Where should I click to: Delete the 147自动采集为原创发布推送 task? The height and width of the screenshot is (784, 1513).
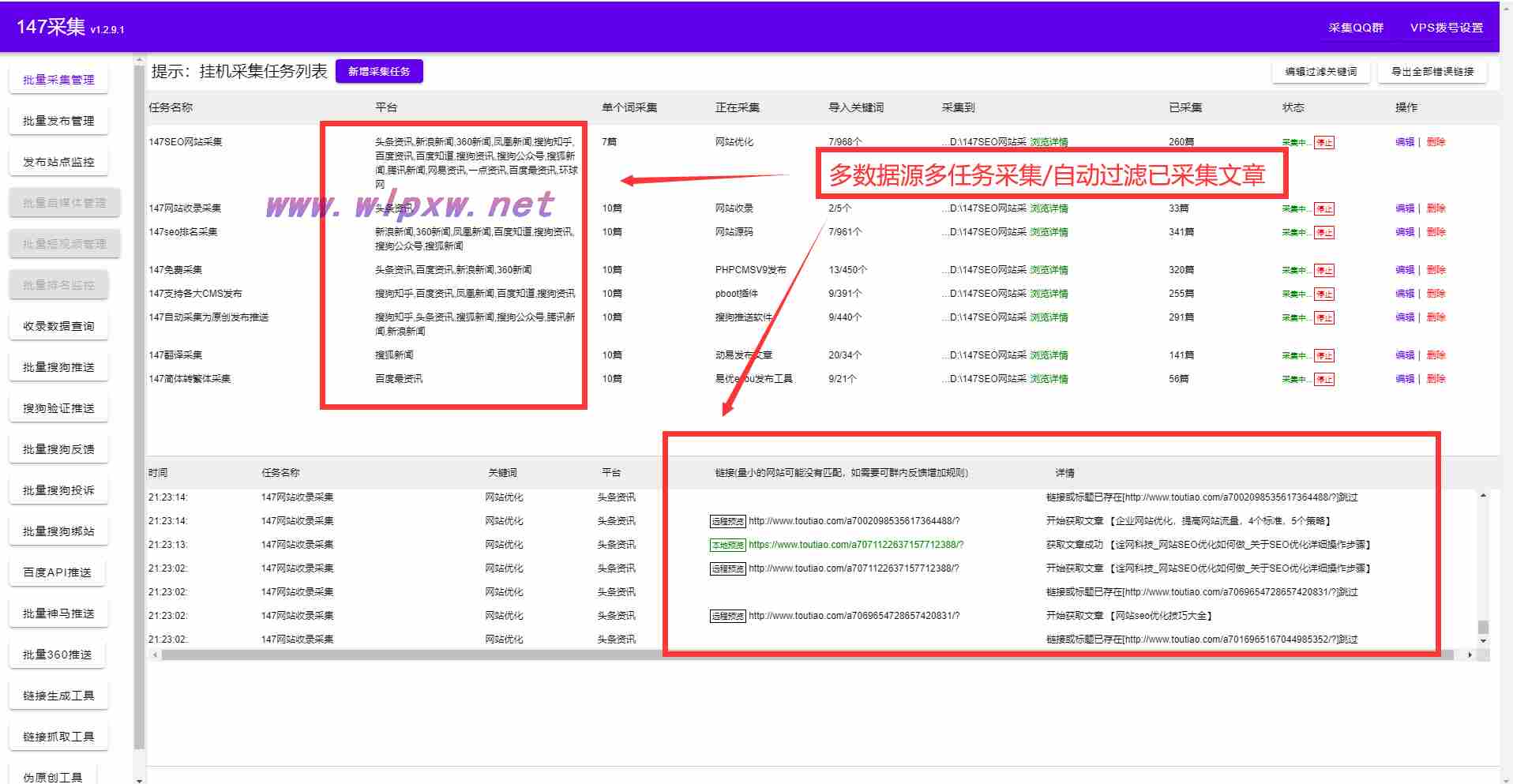1436,317
